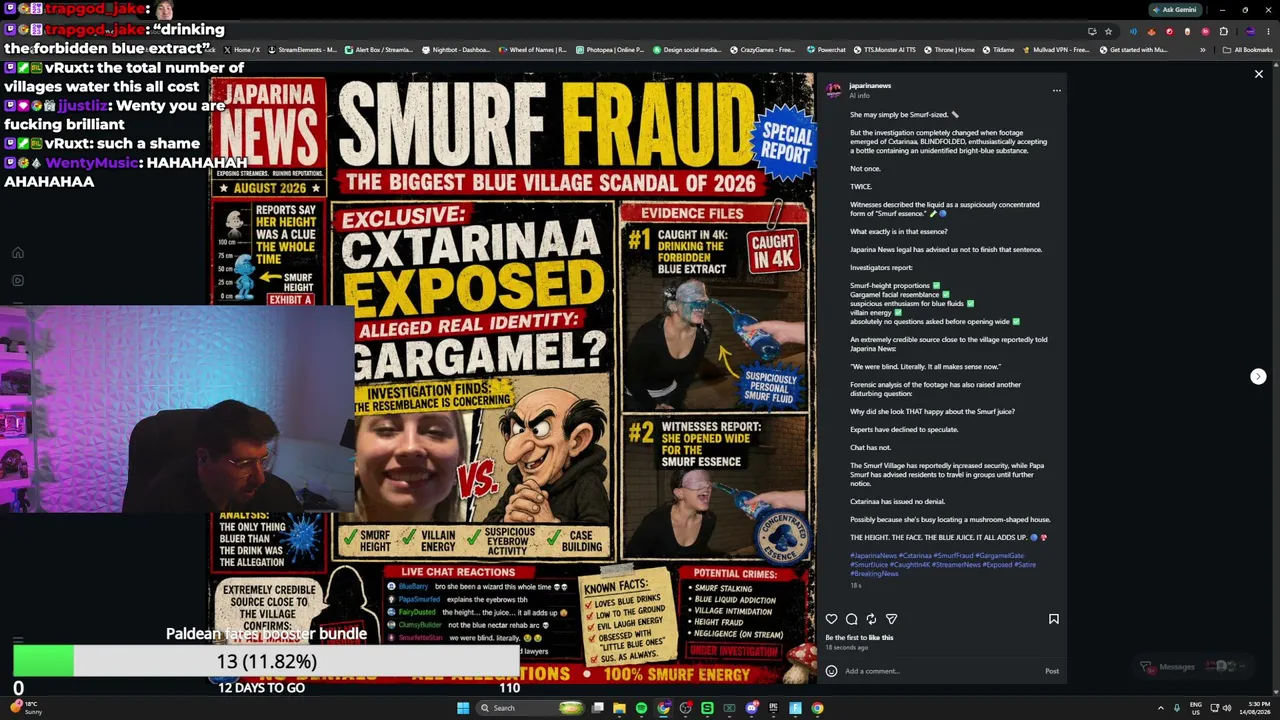Open Discord from the taskbar
This screenshot has height=720, width=1280.
click(x=751, y=708)
